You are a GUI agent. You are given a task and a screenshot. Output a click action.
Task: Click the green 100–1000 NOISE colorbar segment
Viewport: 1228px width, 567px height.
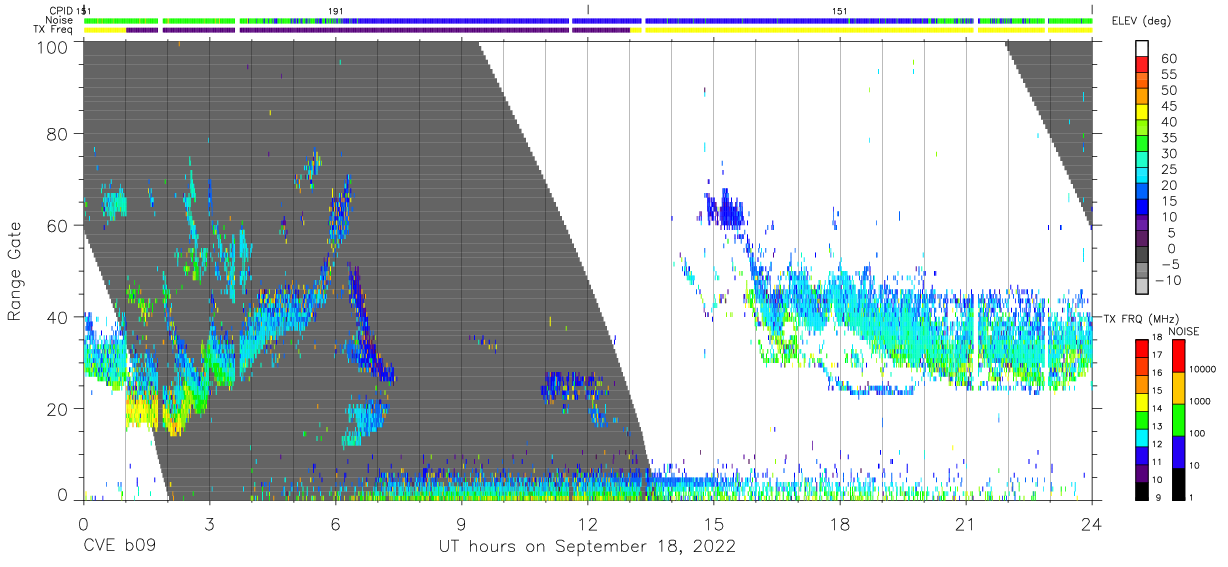[1178, 418]
